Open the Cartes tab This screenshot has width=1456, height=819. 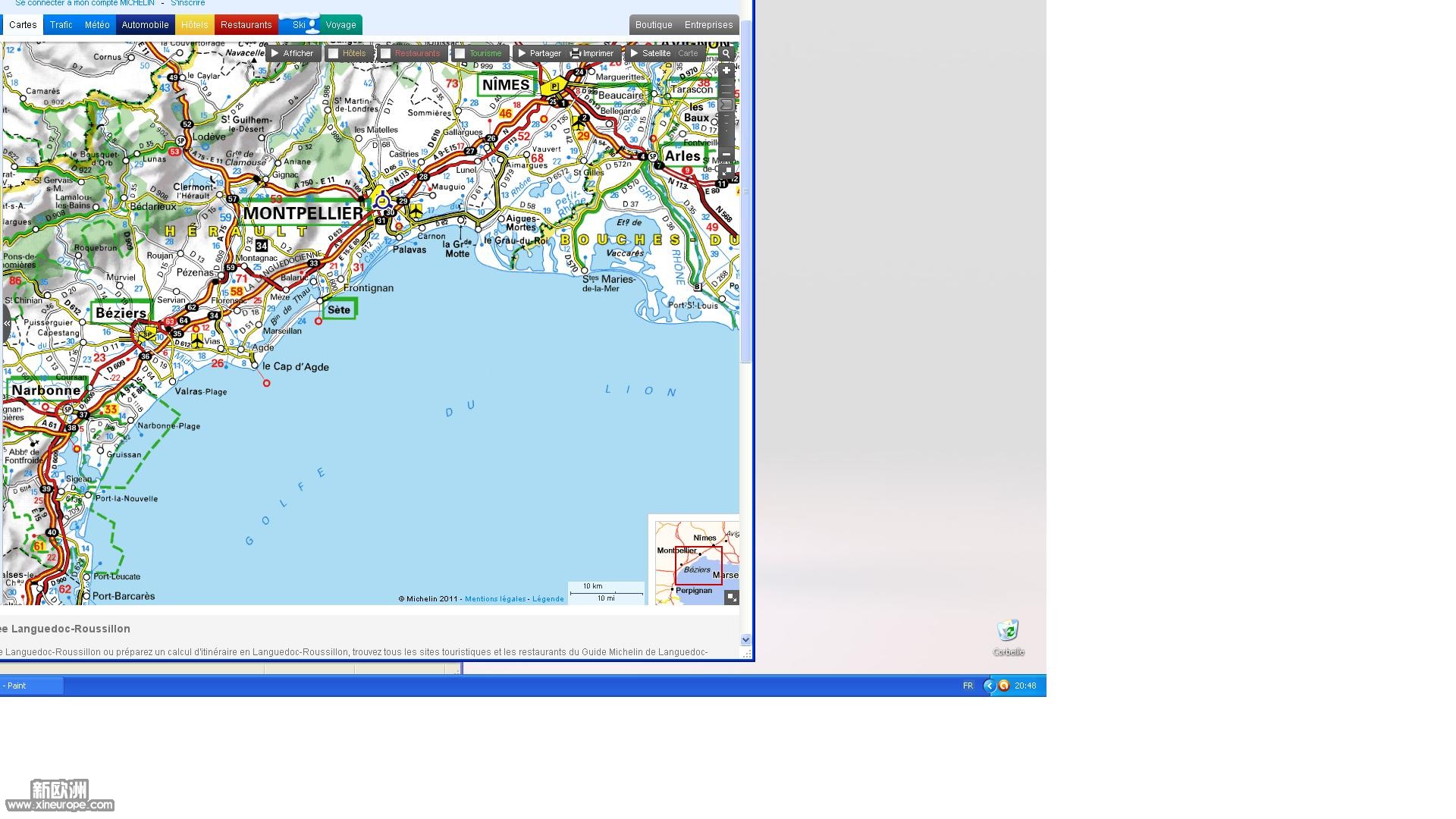click(x=23, y=25)
